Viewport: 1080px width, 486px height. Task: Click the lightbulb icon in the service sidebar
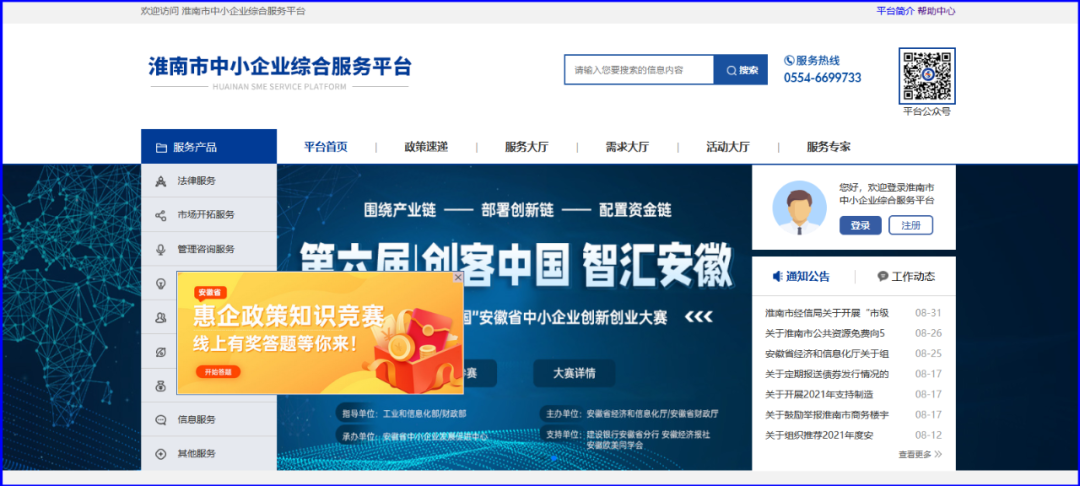pos(160,283)
